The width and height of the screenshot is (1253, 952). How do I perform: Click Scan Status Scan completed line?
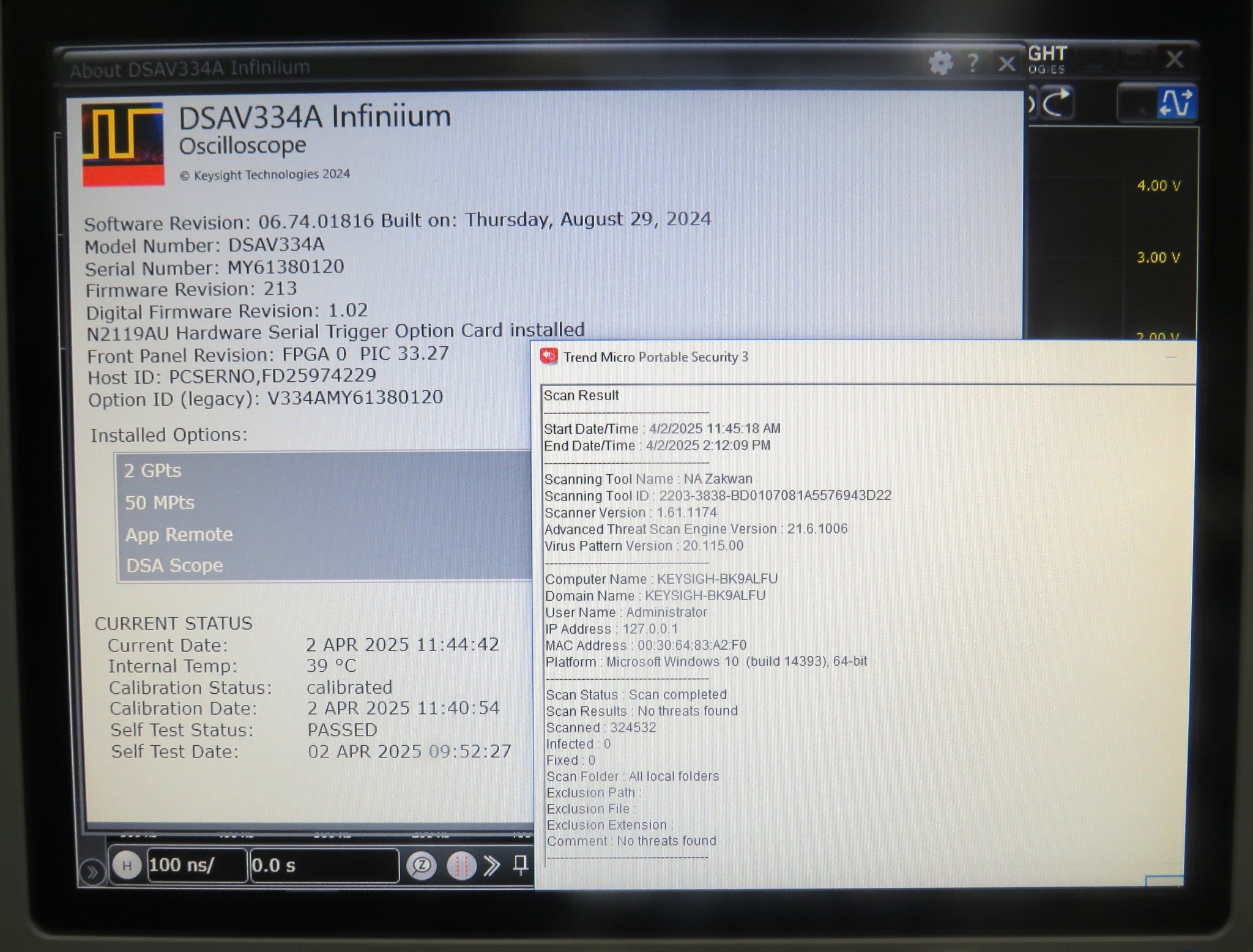pyautogui.click(x=636, y=695)
